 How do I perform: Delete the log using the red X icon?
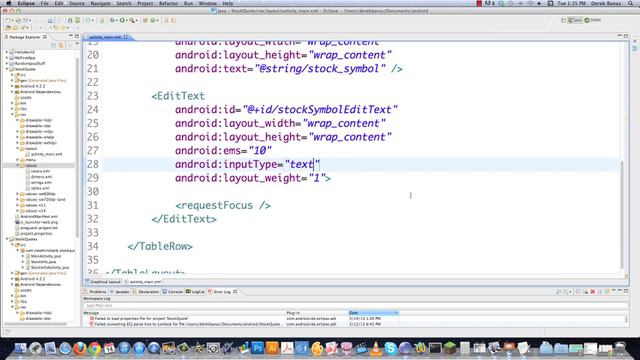pos(593,291)
